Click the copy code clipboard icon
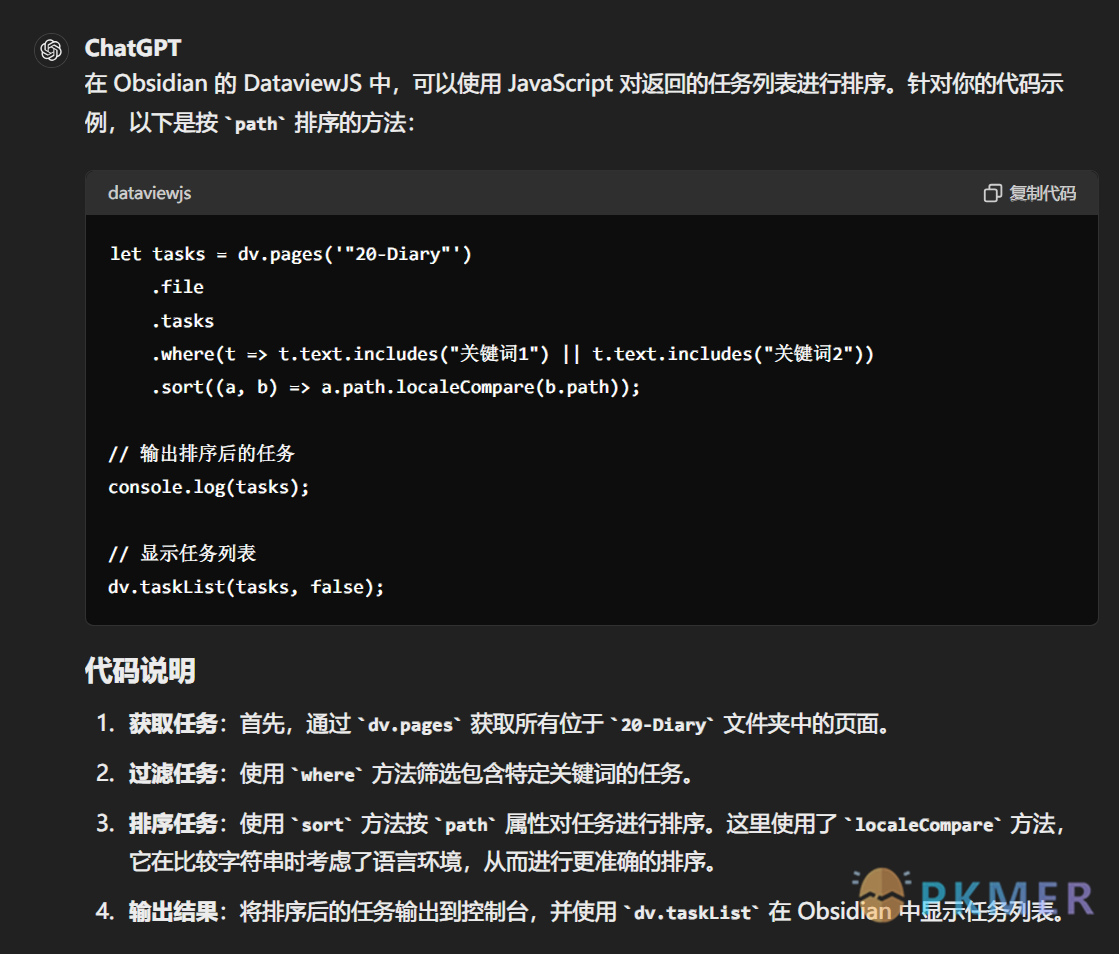The height and width of the screenshot is (954, 1119). pos(992,193)
